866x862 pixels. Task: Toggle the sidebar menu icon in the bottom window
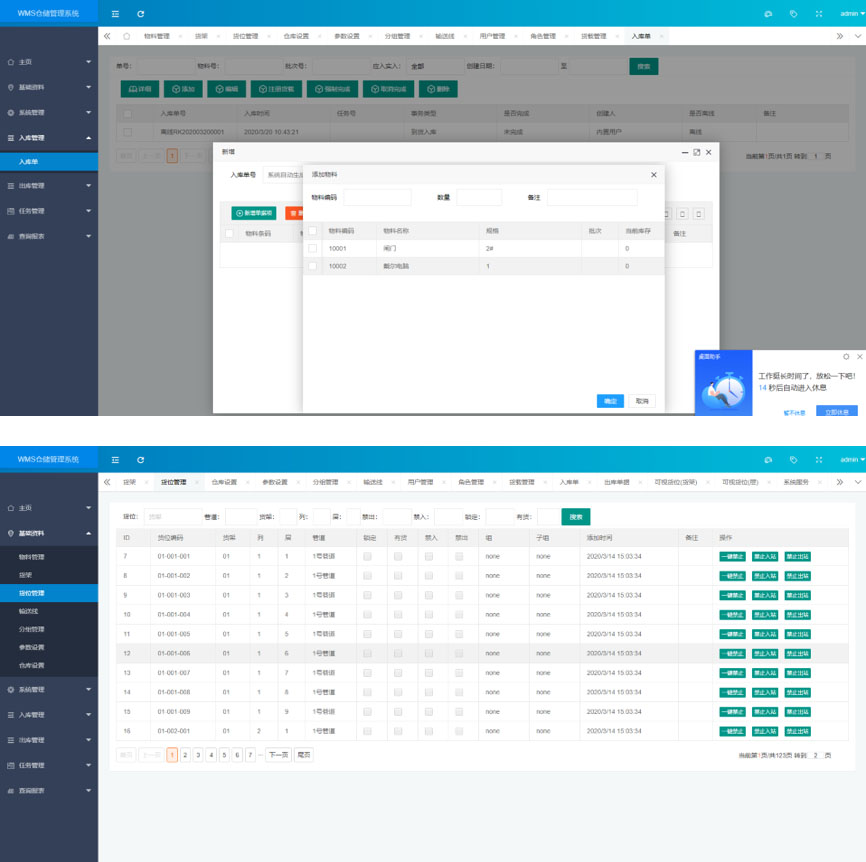[115, 460]
